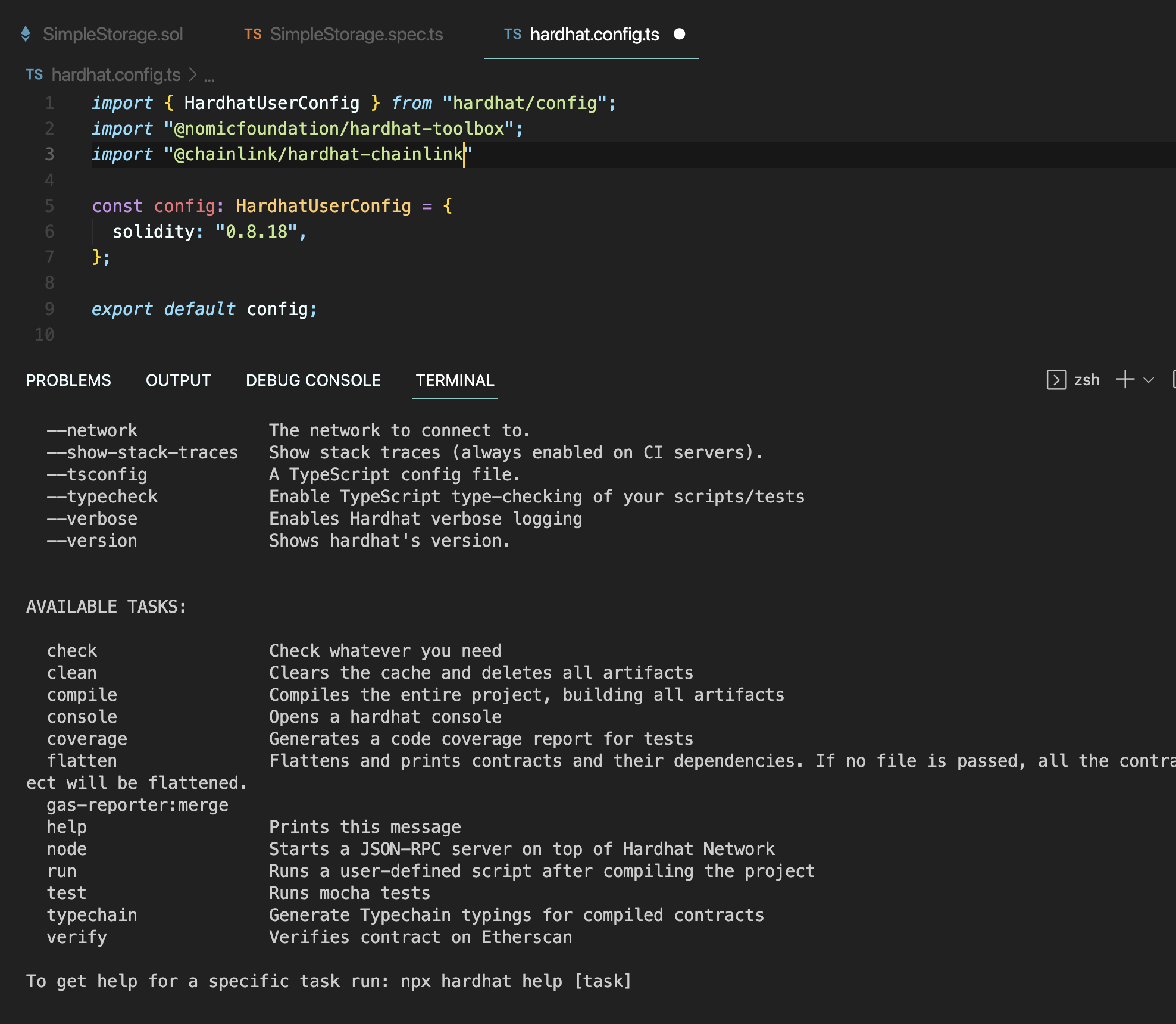Switch to the SimpleStorage.spec.ts editor tab
The height and width of the screenshot is (1024, 1176).
point(356,35)
